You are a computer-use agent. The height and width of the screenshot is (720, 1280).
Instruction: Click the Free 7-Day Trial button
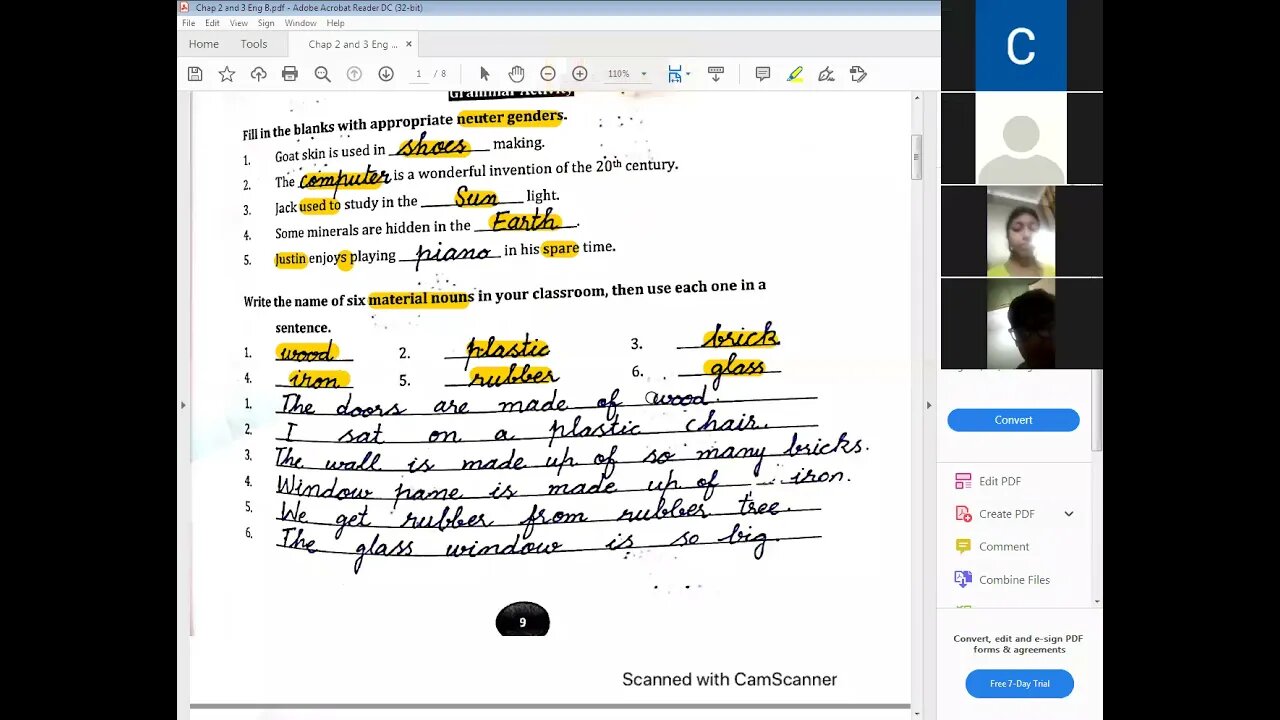1019,684
